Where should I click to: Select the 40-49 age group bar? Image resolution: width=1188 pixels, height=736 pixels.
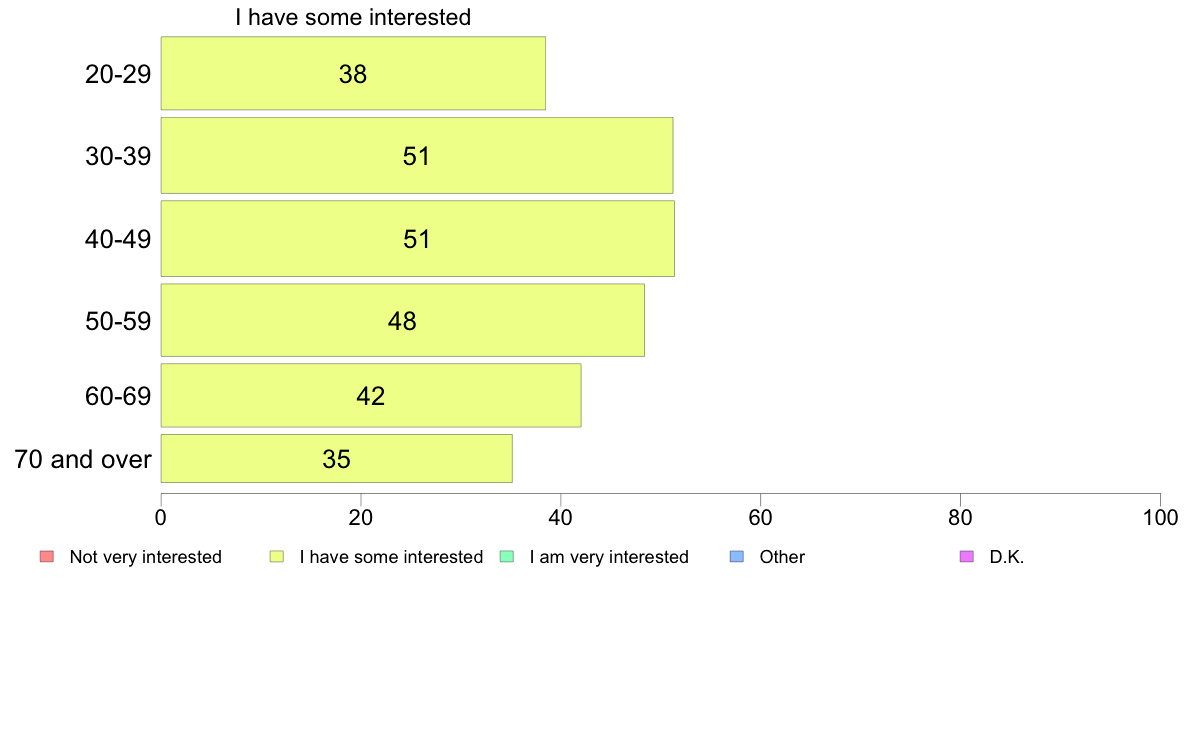click(x=417, y=239)
